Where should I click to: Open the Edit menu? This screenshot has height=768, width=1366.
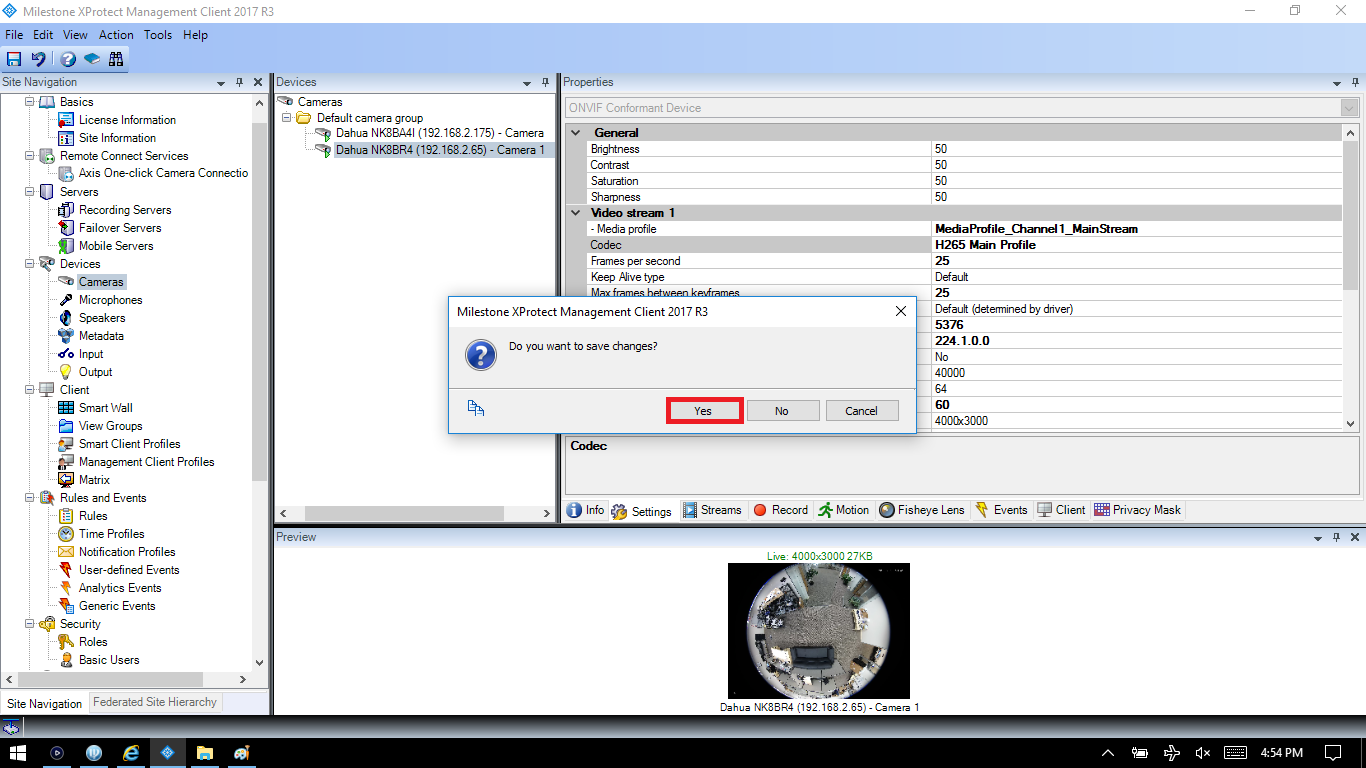tap(43, 35)
